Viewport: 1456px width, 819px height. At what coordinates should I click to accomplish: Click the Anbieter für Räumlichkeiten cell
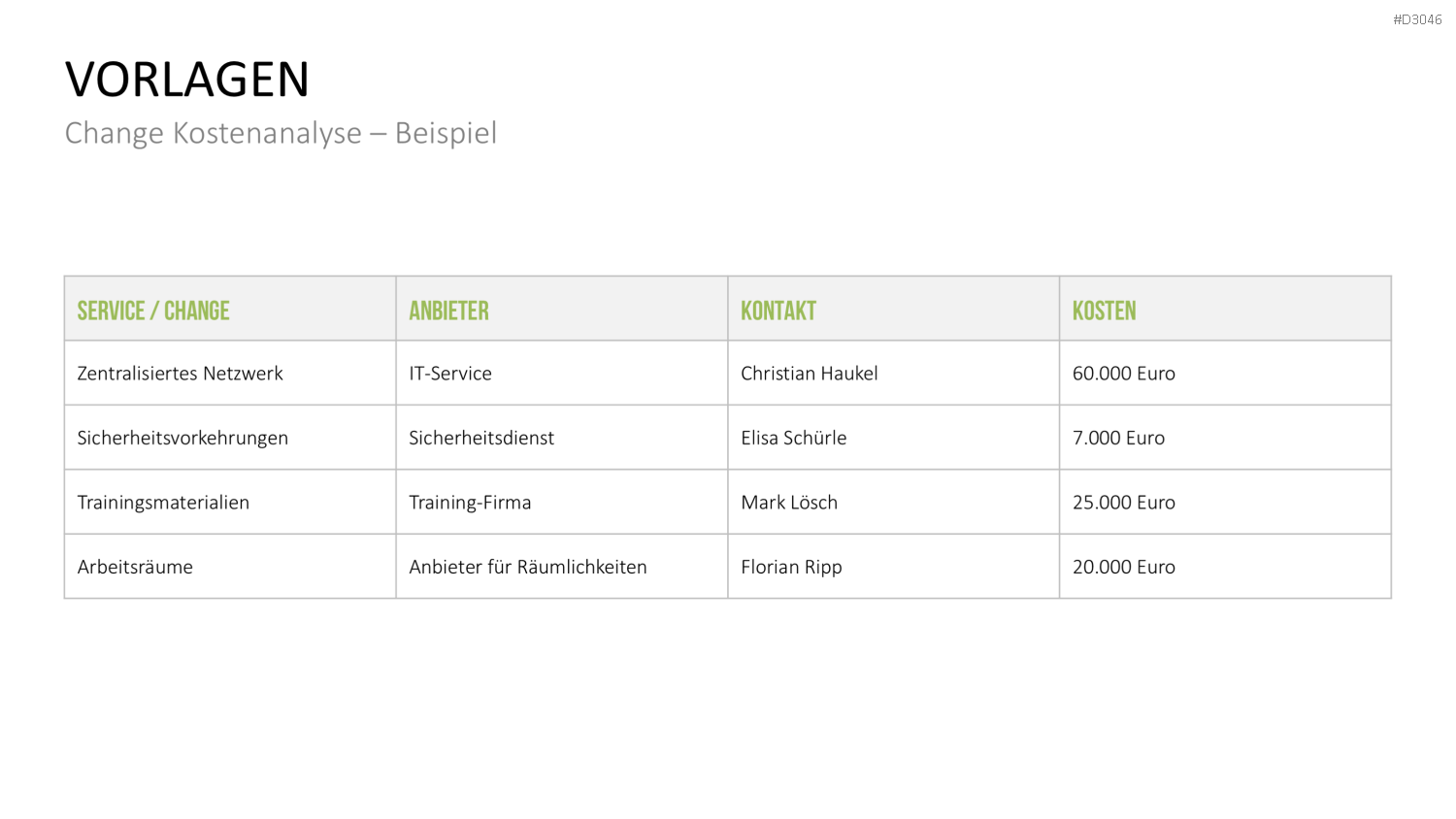pos(562,567)
